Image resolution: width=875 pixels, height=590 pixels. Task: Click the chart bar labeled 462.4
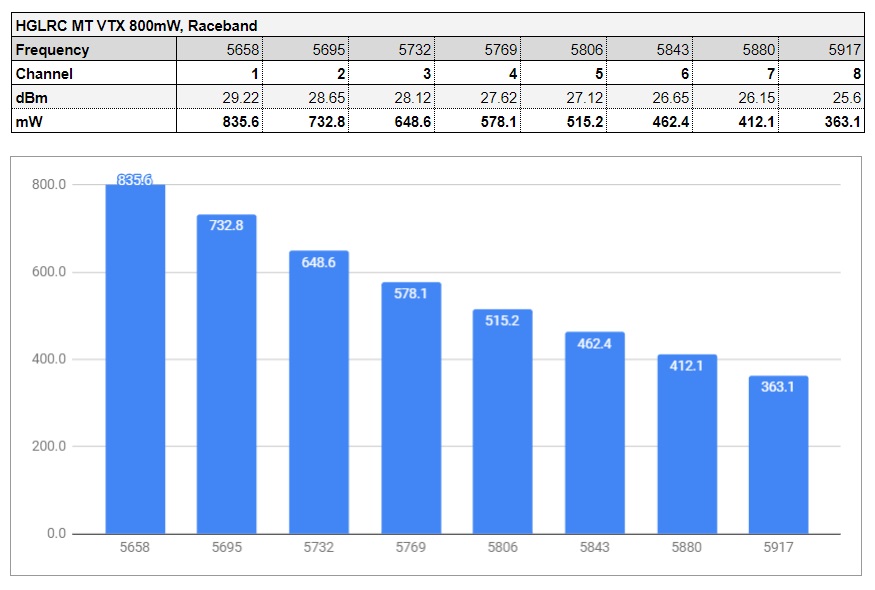[594, 433]
